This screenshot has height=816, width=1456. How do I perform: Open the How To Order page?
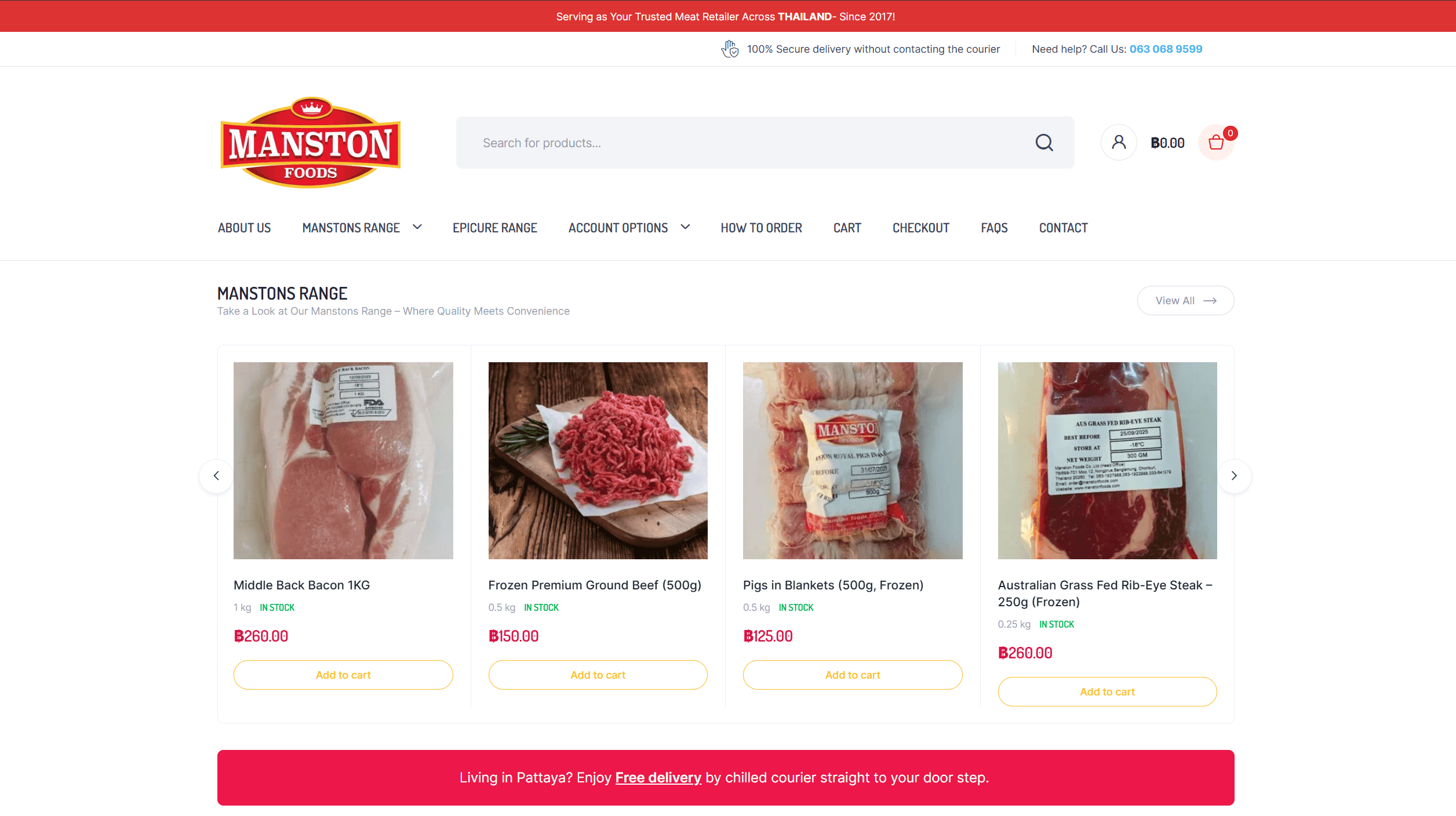pos(761,228)
